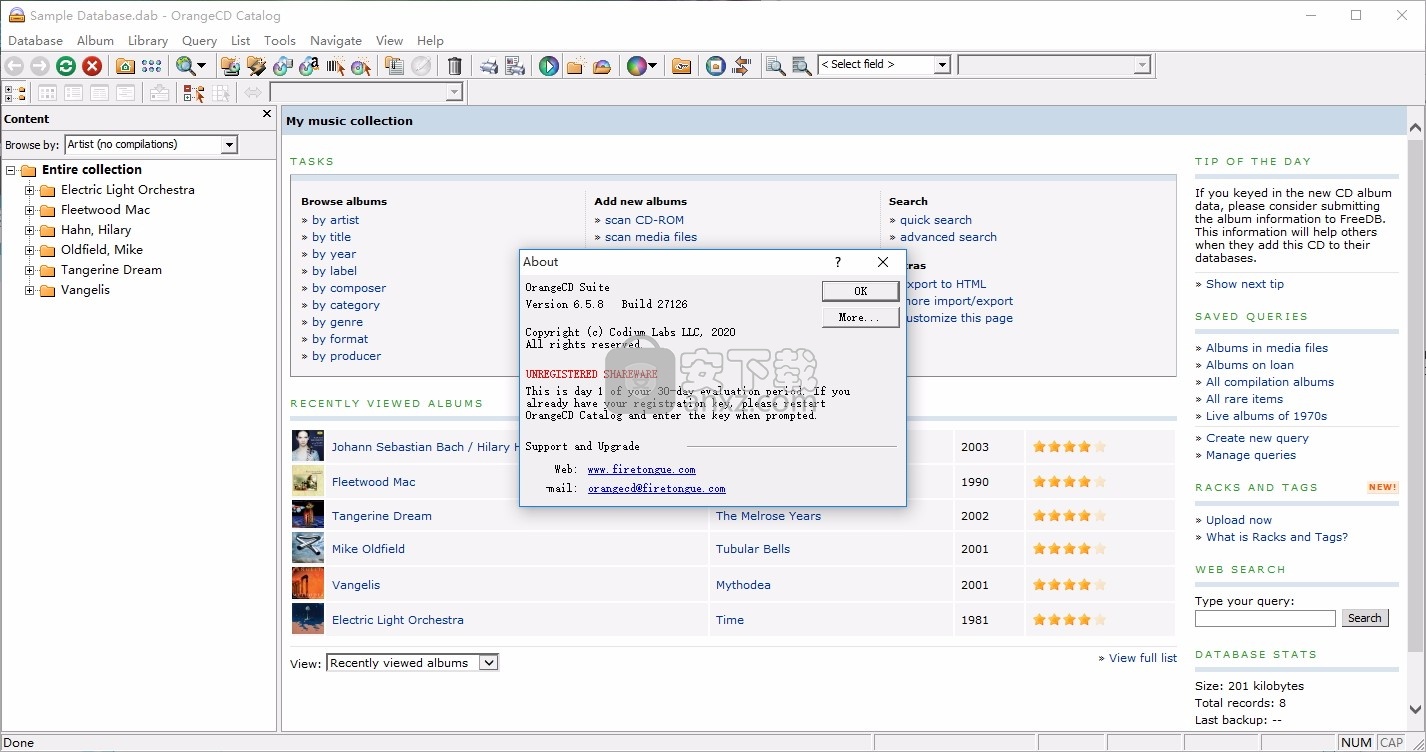Viewport: 1426px width, 752px height.
Task: Click the tree with cursor select icon
Action: click(194, 93)
